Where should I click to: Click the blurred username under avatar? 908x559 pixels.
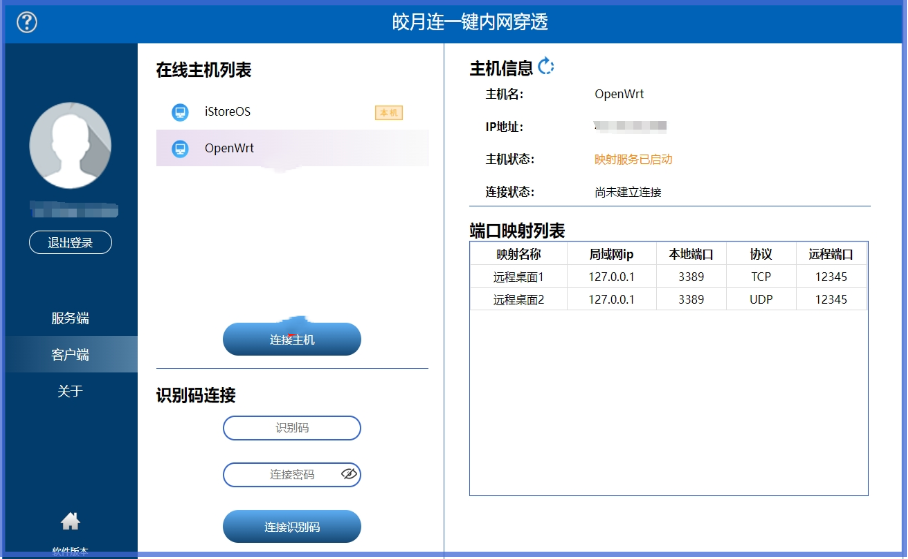(74, 210)
